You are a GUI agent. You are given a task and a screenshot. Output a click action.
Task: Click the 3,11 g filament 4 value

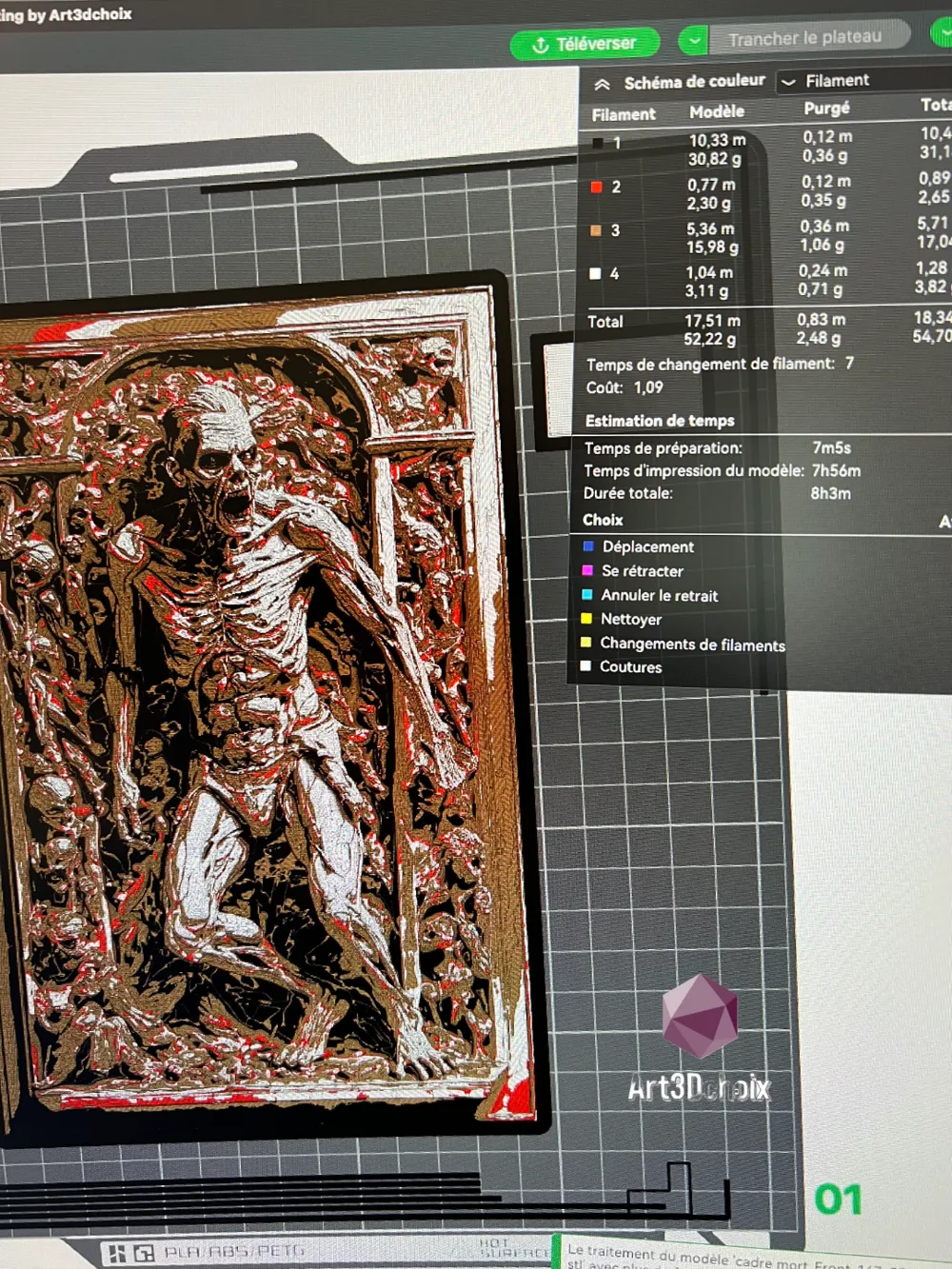tap(706, 291)
